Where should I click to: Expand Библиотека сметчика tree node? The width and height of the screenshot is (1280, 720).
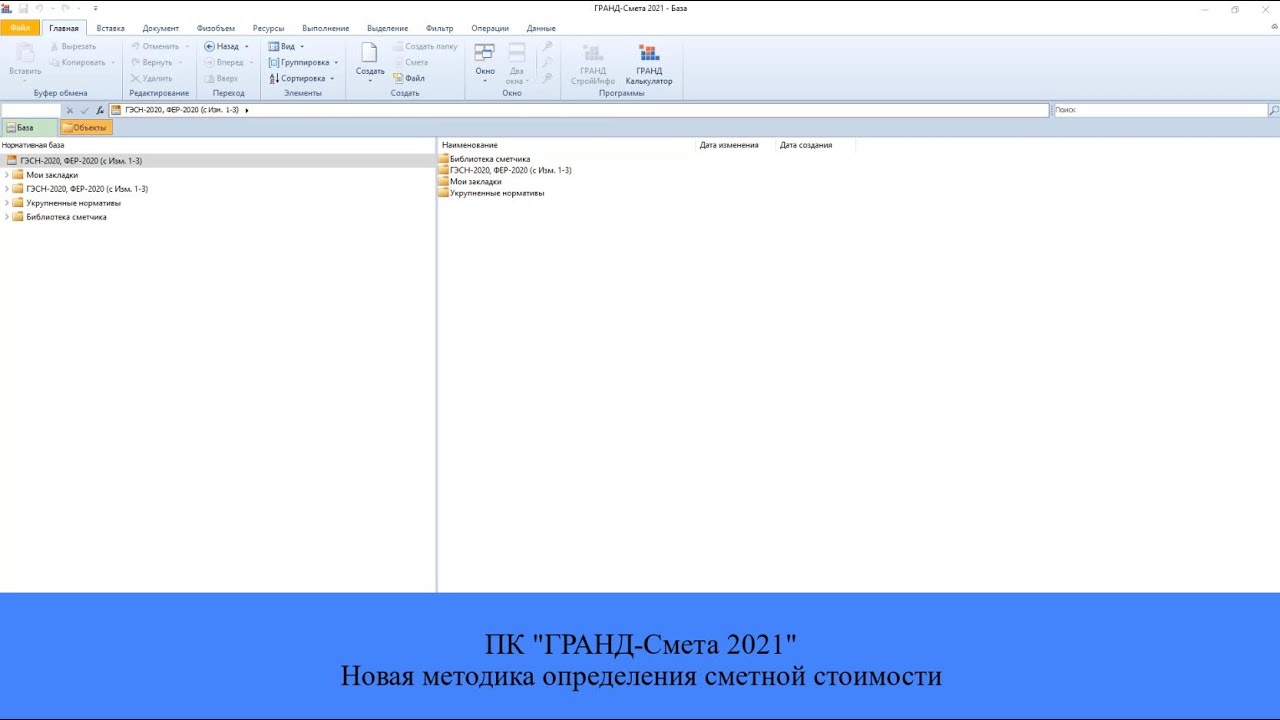point(7,217)
